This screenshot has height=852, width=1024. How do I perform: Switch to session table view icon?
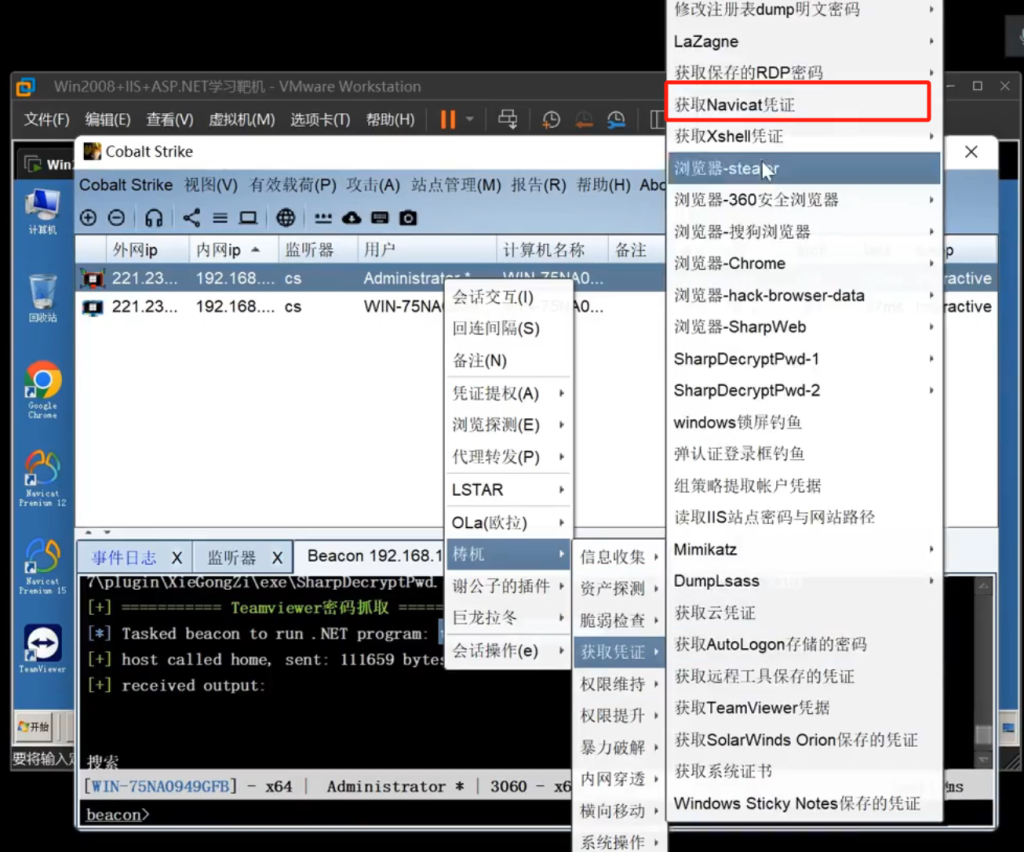[220, 218]
